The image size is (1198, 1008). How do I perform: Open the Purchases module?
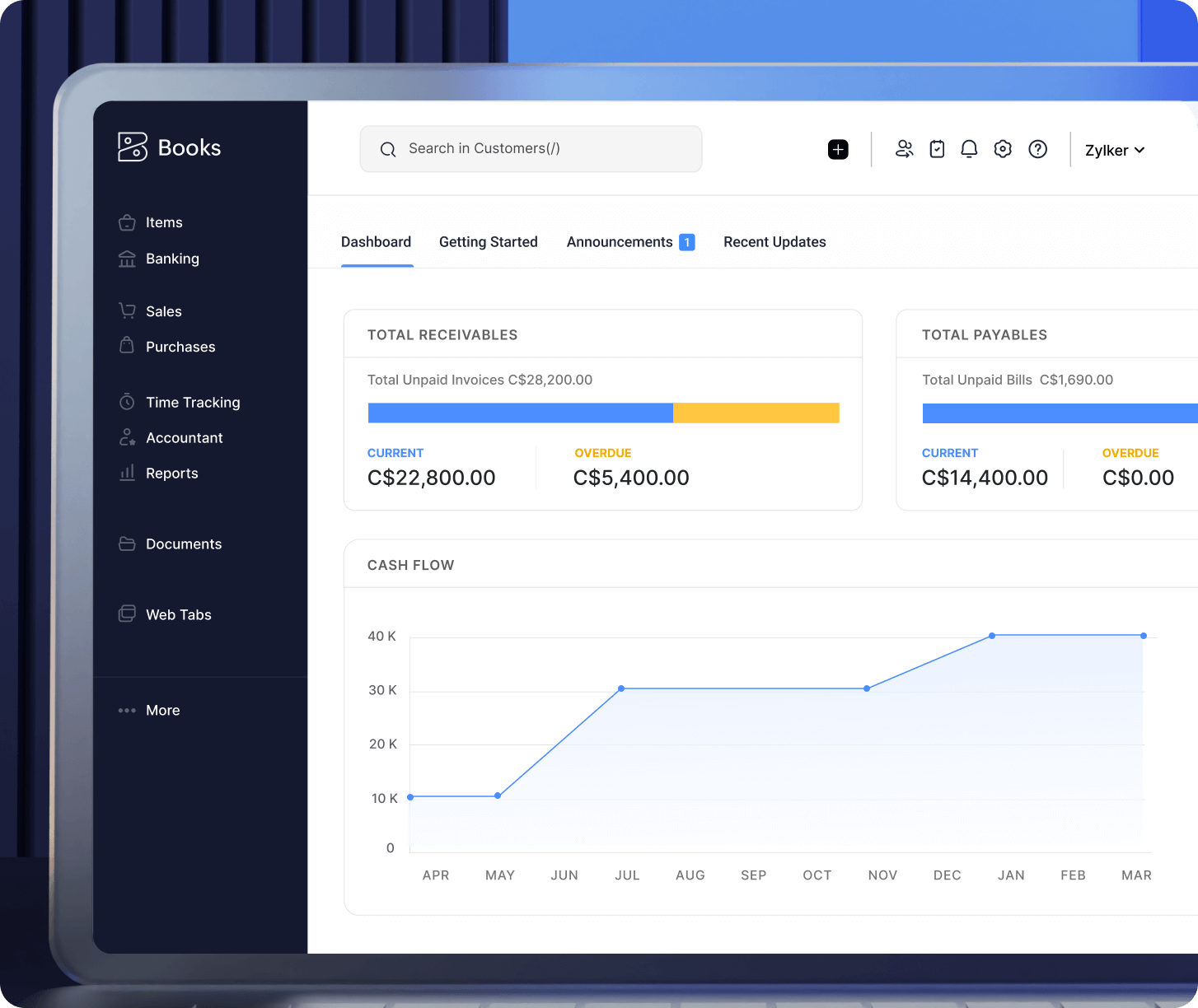[x=180, y=347]
